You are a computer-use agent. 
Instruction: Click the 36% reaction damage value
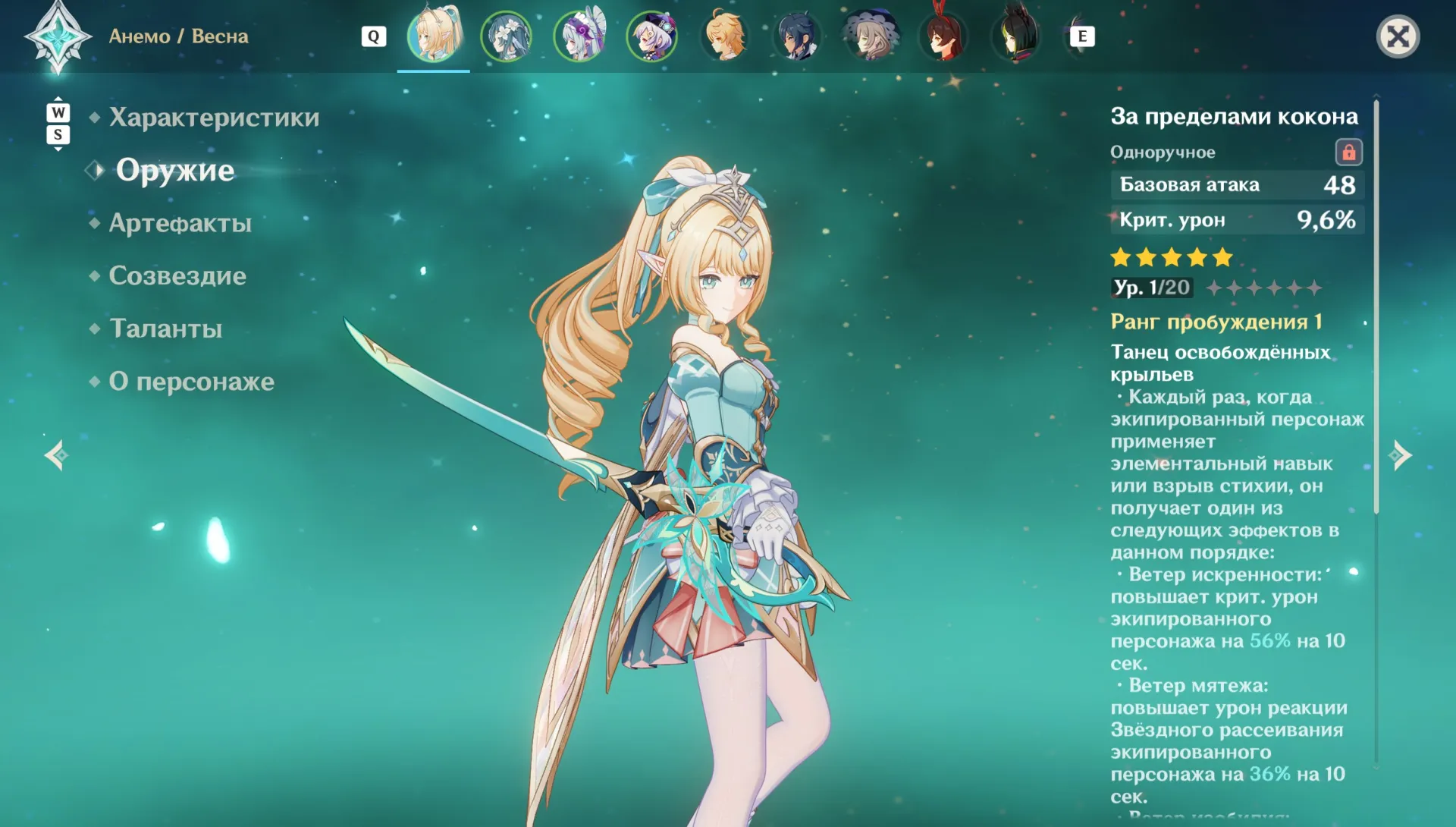1269,774
